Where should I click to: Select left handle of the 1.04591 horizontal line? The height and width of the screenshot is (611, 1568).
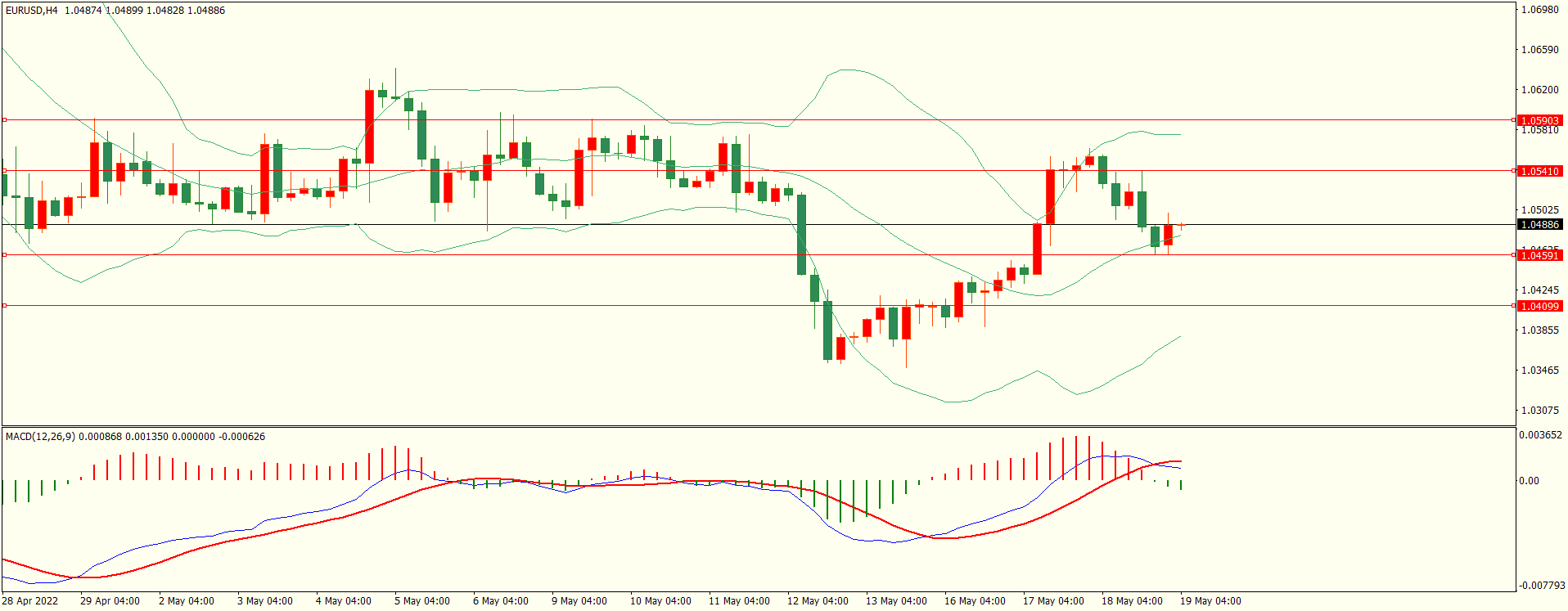4,255
